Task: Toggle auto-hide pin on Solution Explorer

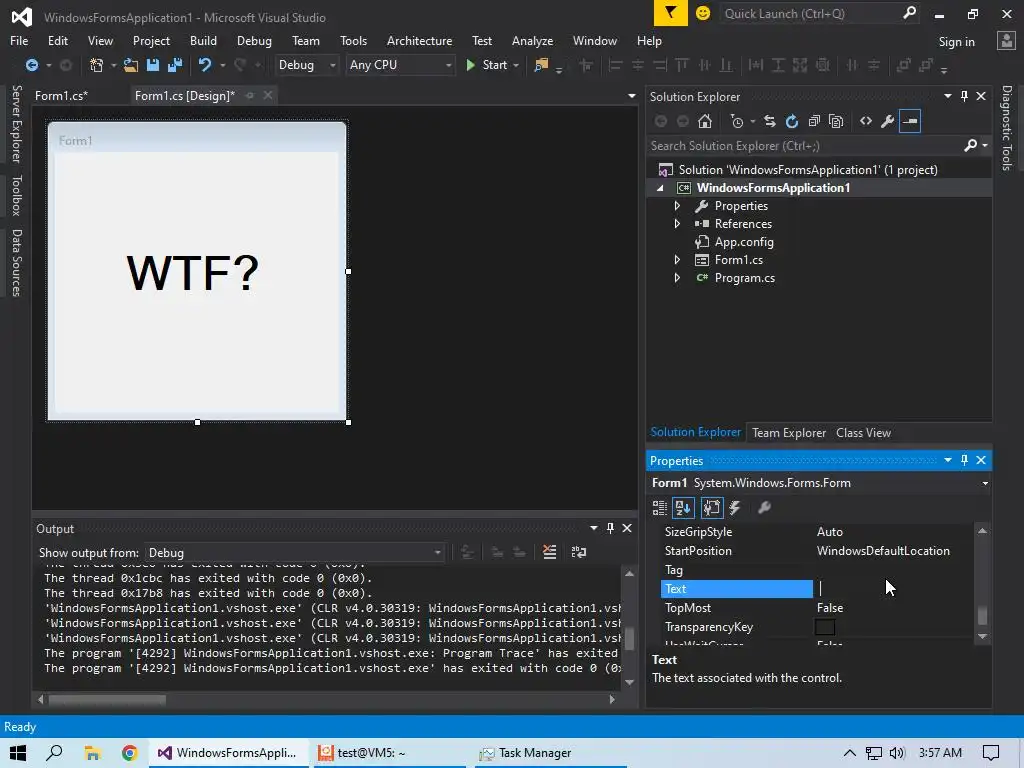Action: [965, 96]
